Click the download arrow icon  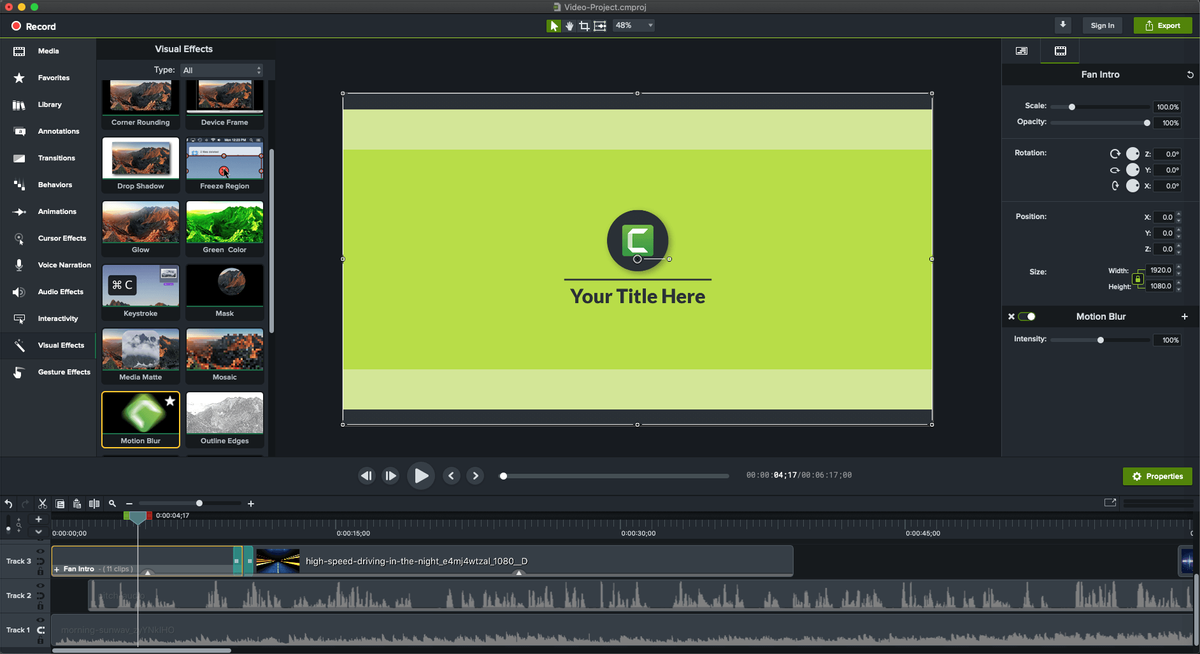coord(1062,25)
